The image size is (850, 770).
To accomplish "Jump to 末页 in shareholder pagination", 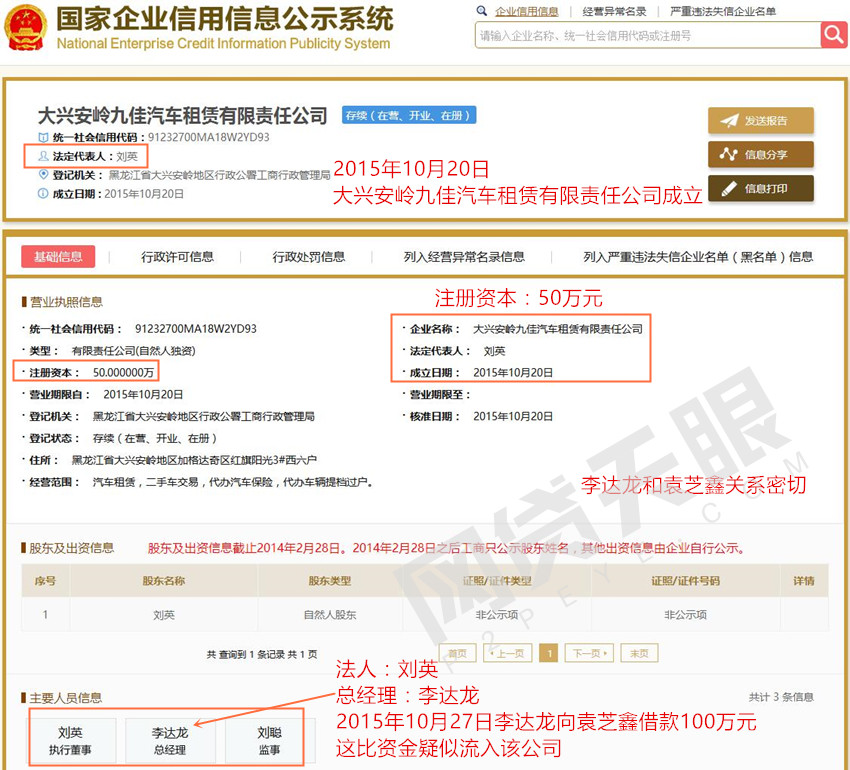I will 639,653.
